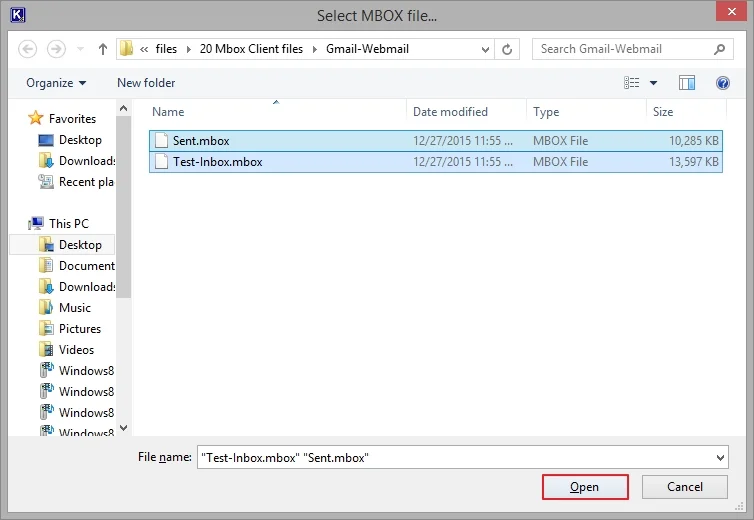
Task: Open the Music folder
Action: 75,308
